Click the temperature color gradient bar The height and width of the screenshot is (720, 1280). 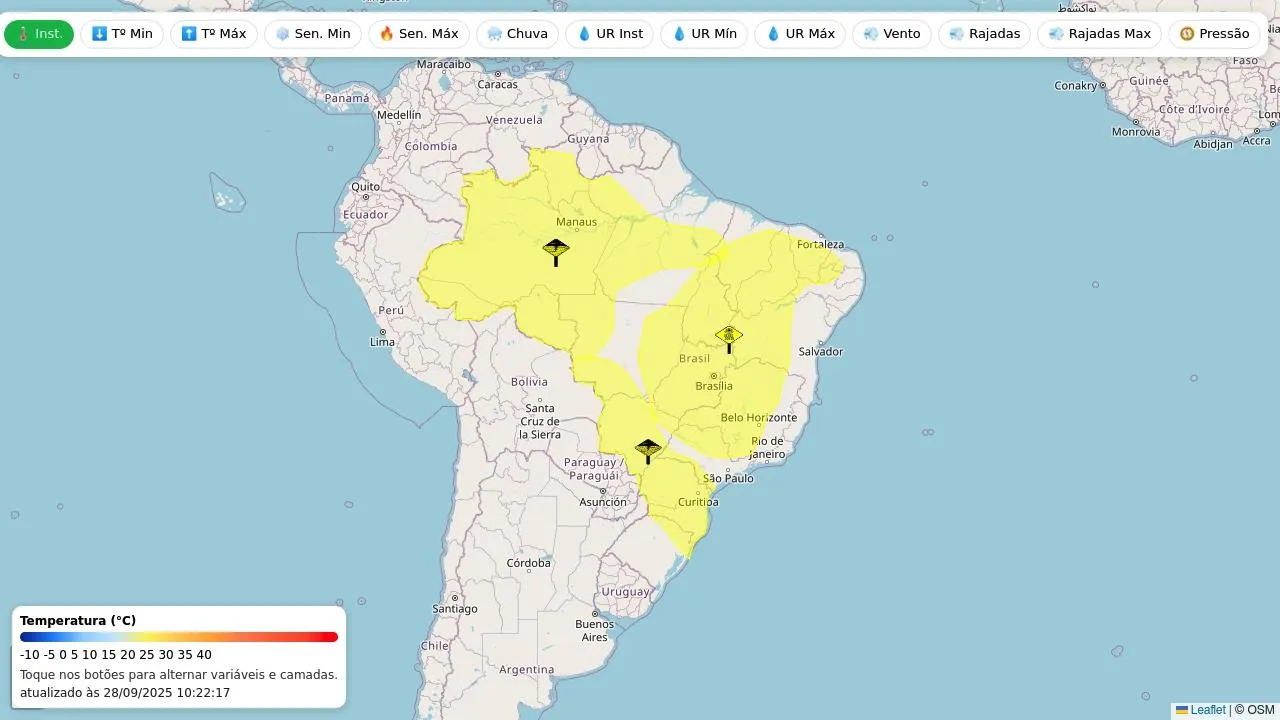point(179,637)
